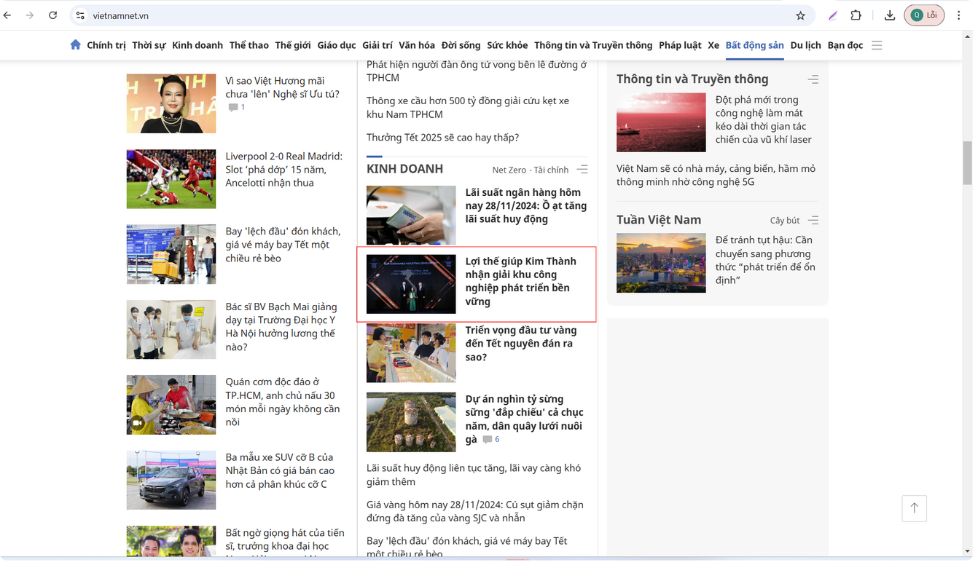Click the red sea laser article thumbnail

(x=661, y=122)
